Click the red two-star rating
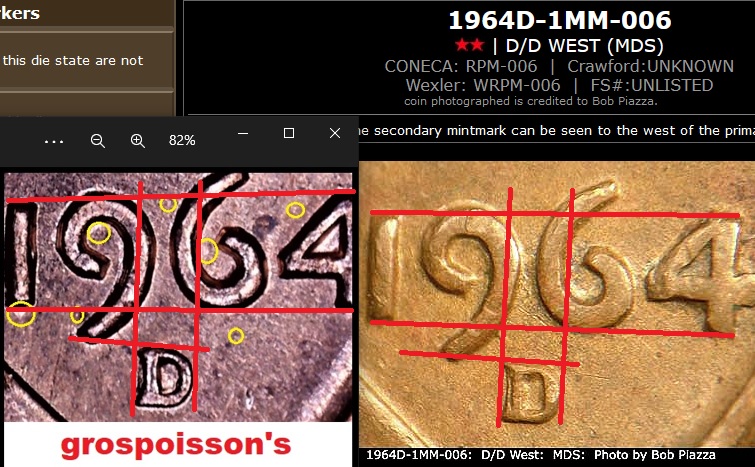 point(469,46)
